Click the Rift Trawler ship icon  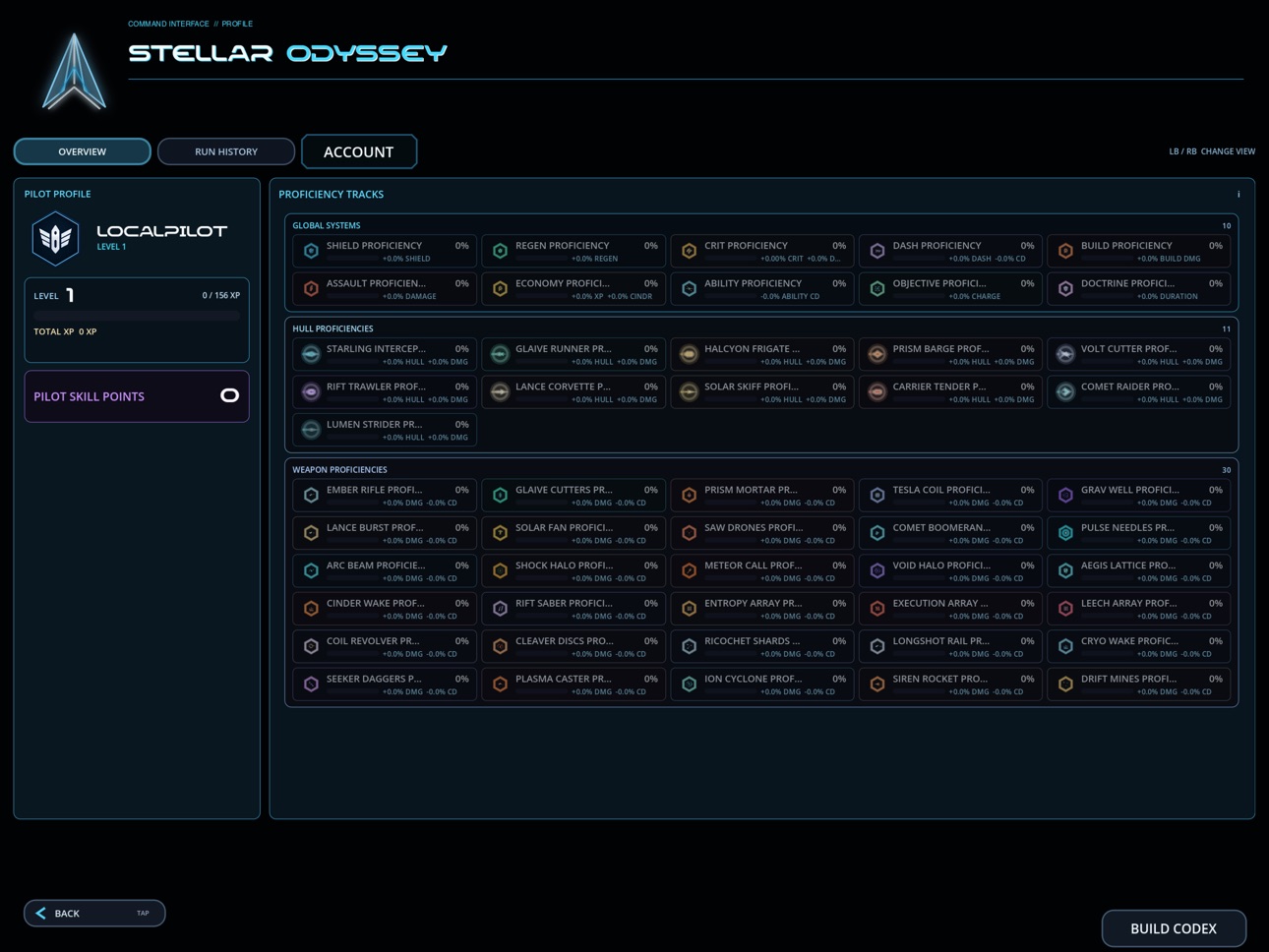click(x=311, y=391)
